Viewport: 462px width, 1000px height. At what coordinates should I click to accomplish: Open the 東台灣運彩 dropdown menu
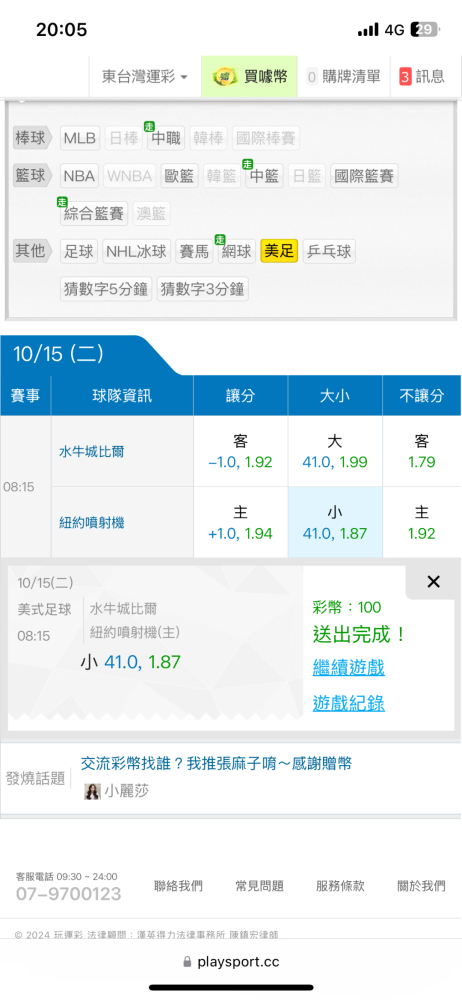[145, 77]
